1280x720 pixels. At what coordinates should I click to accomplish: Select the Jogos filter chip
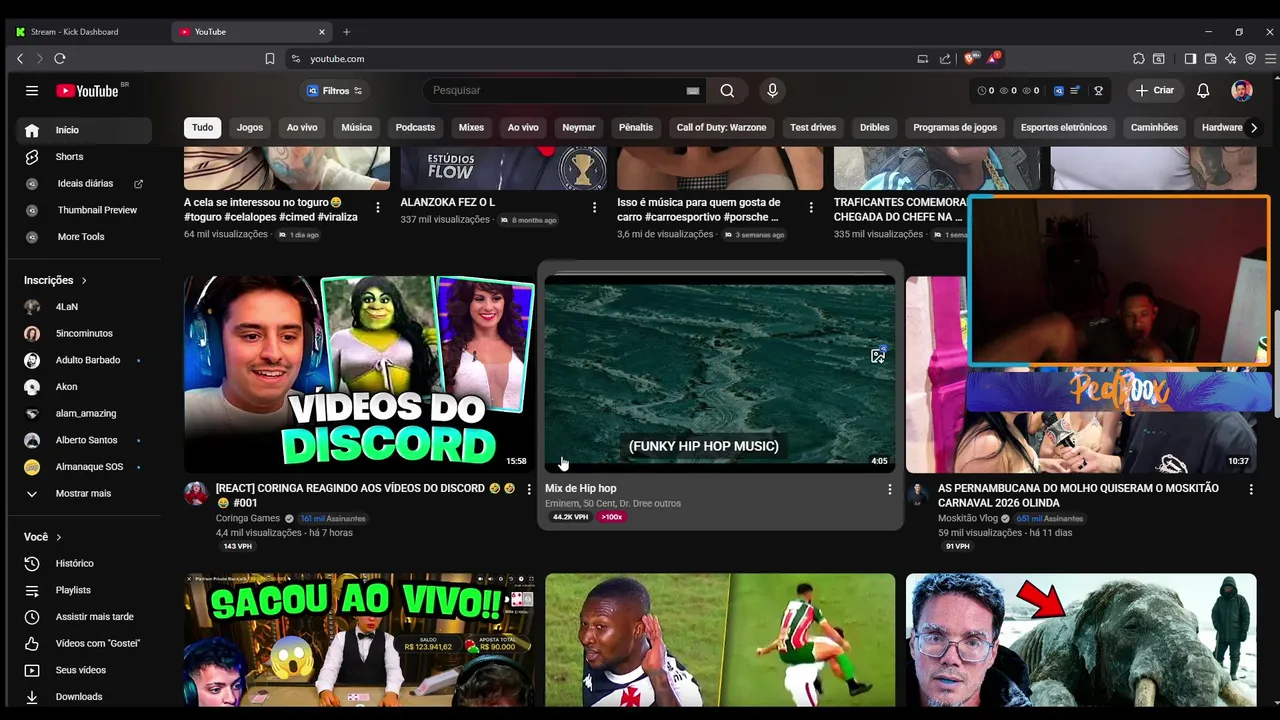[x=250, y=127]
